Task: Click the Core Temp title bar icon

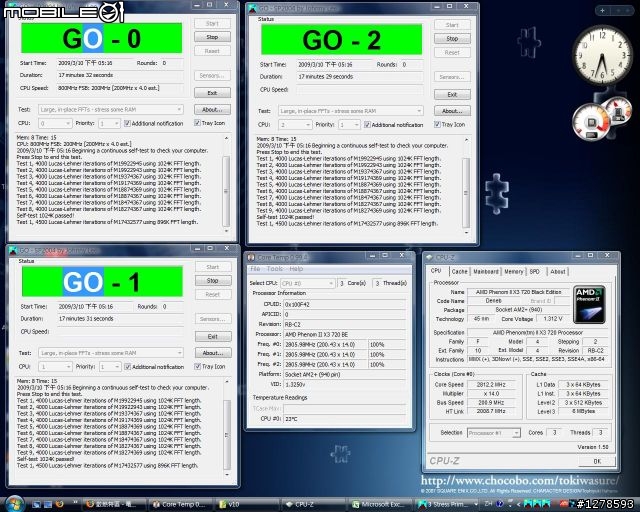Action: click(x=251, y=257)
